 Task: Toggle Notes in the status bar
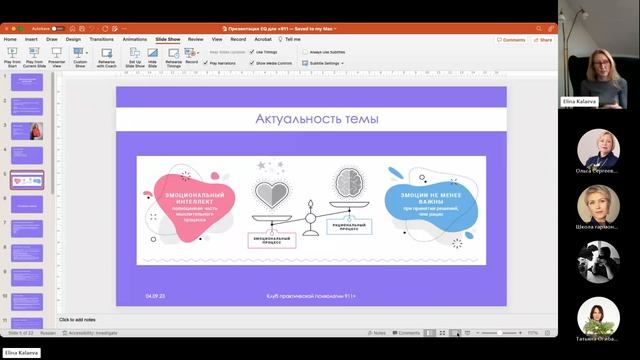coord(377,333)
